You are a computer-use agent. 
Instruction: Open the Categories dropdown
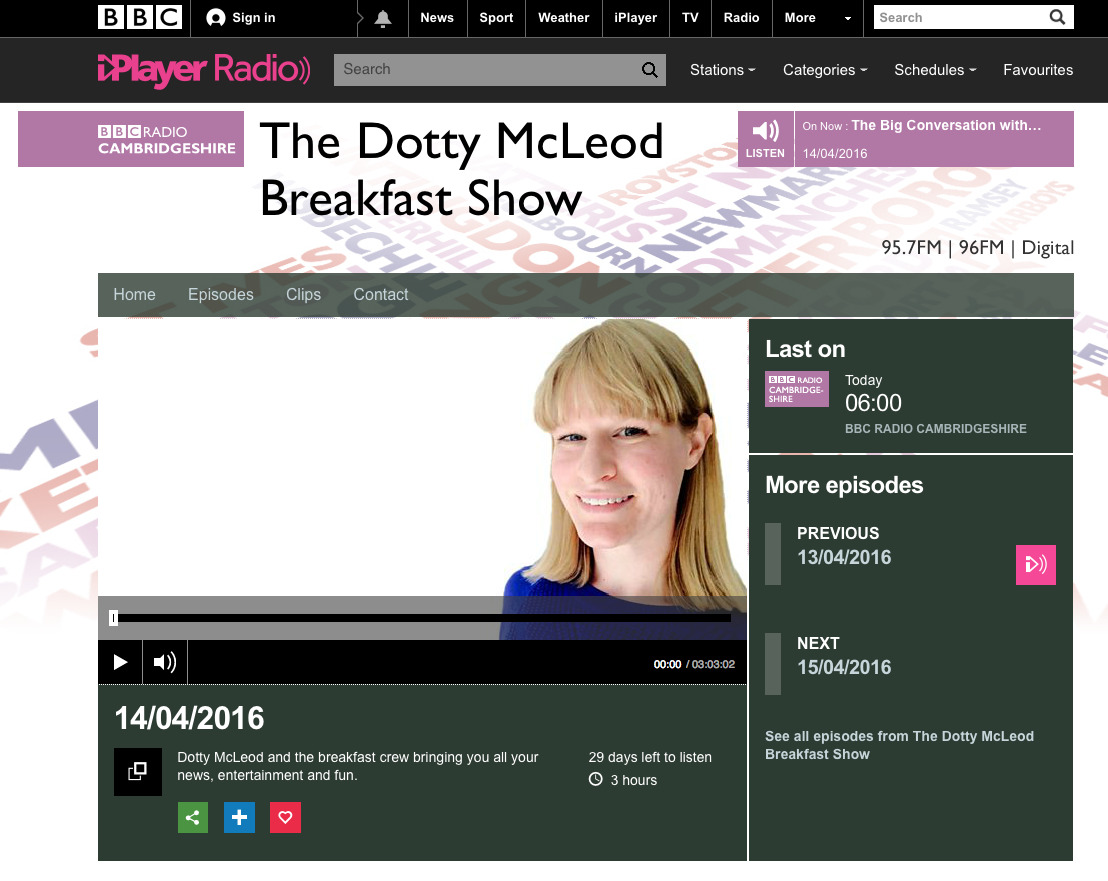click(825, 70)
